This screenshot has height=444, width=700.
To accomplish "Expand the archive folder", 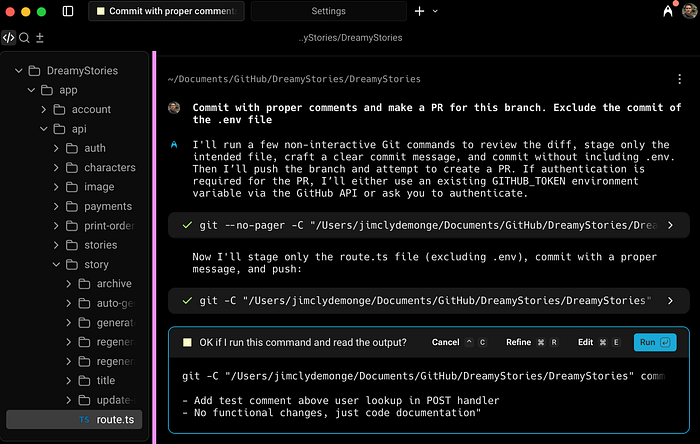I will 69,284.
